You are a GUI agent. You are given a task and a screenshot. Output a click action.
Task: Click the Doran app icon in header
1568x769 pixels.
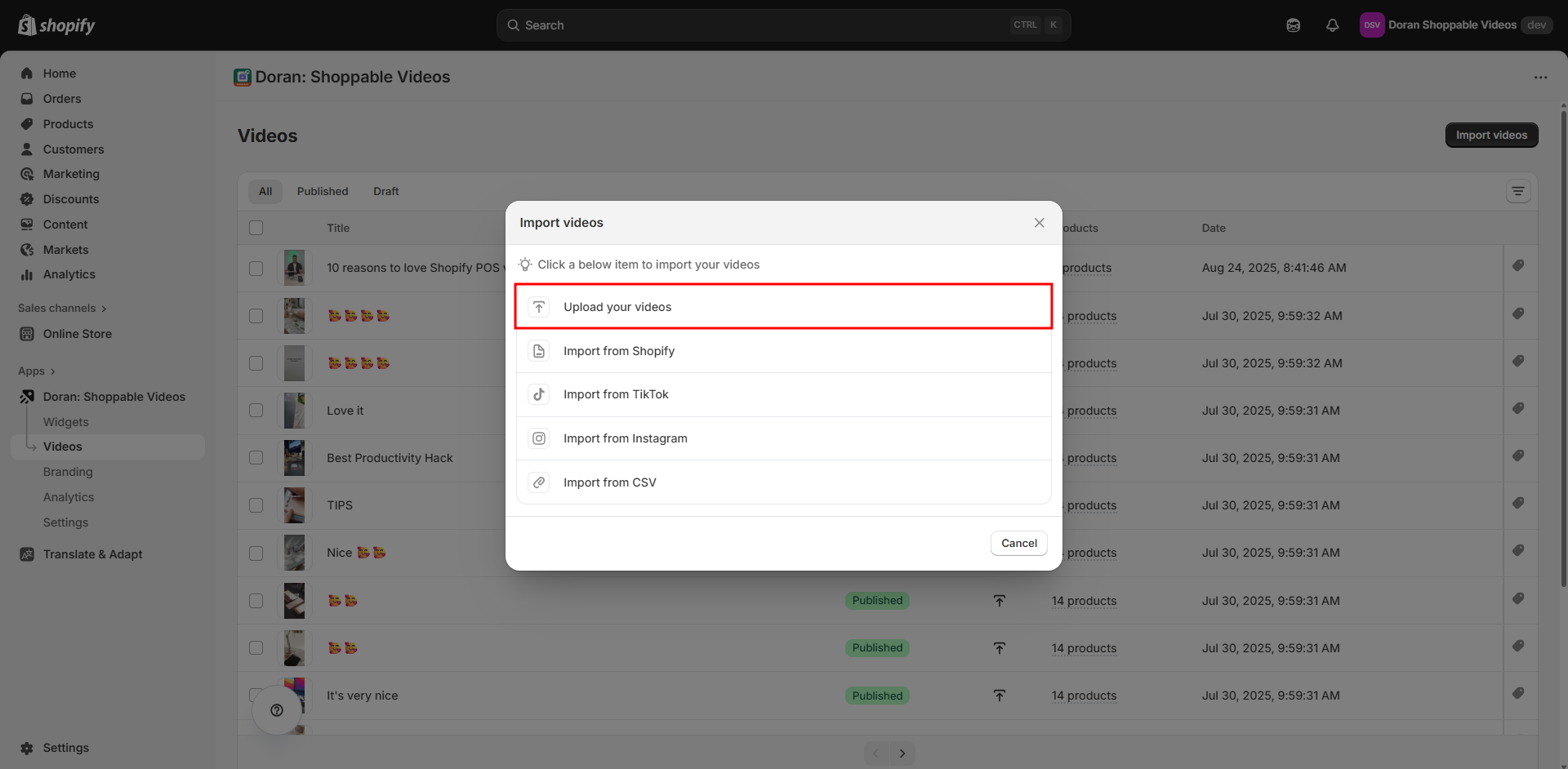click(x=243, y=77)
